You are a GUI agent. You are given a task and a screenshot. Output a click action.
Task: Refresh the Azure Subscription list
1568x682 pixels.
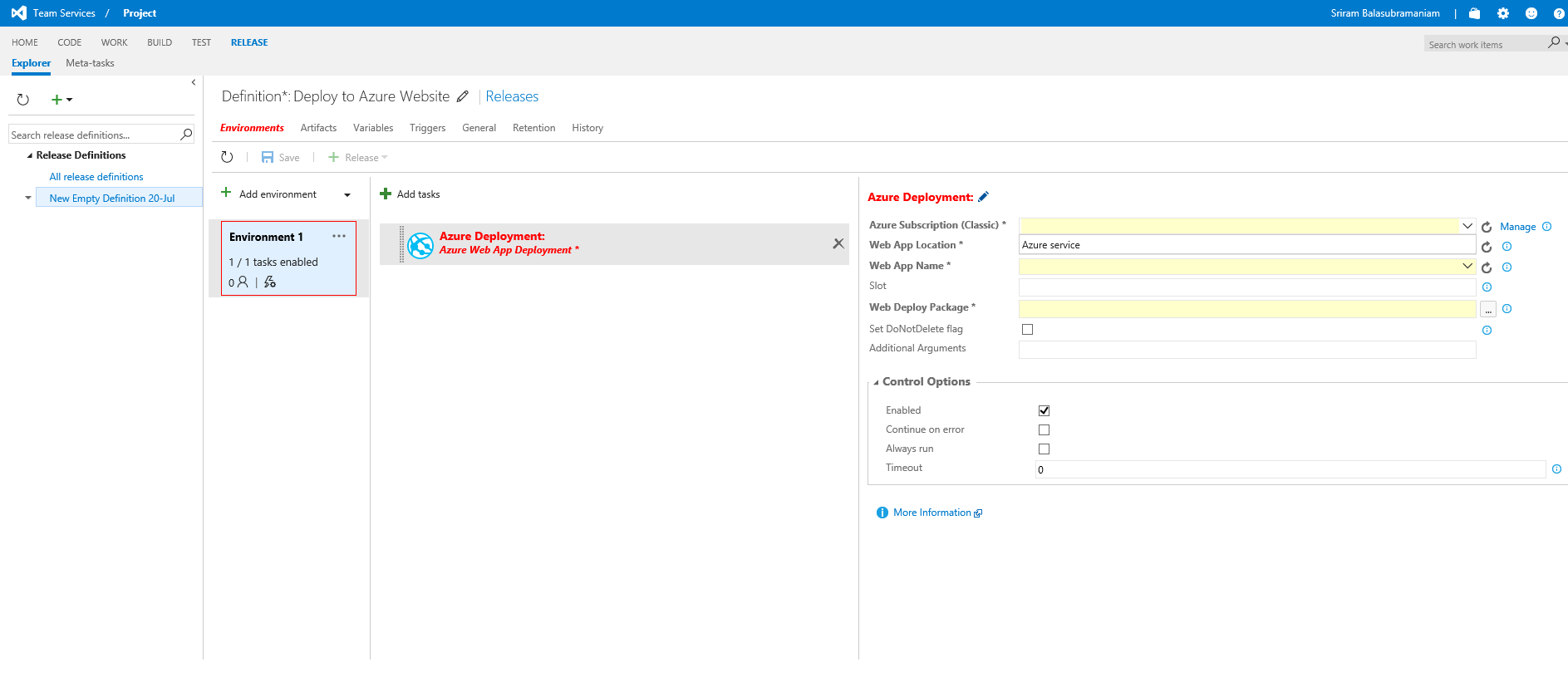pos(1487,227)
